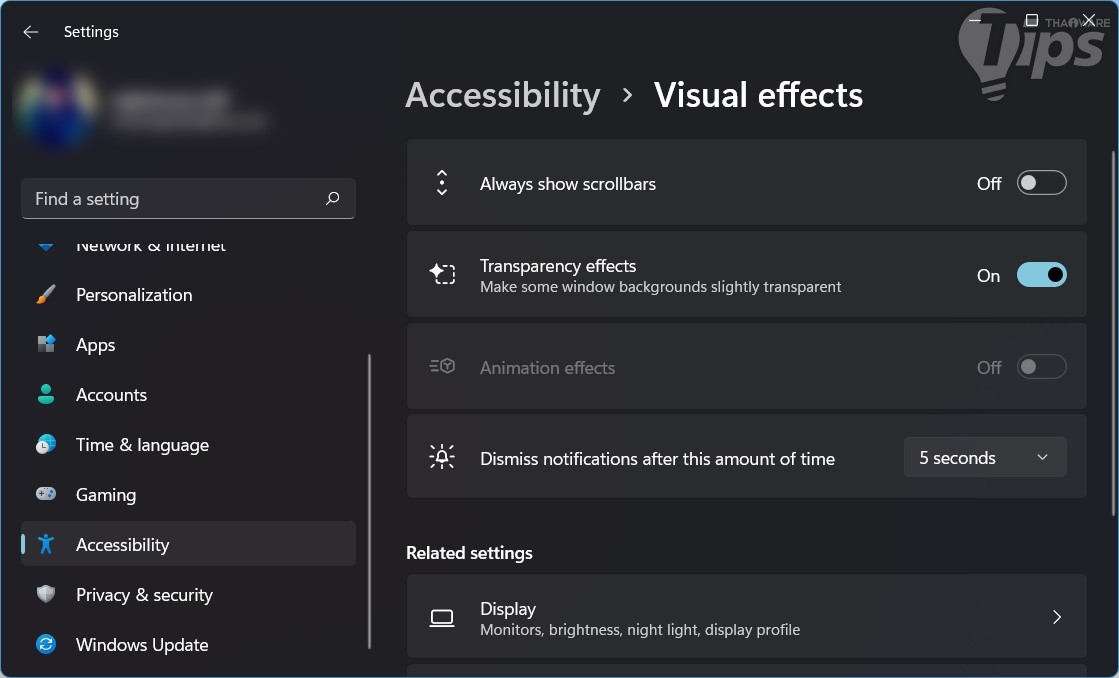
Task: Click the Windows Update sync icon
Action: coord(46,645)
